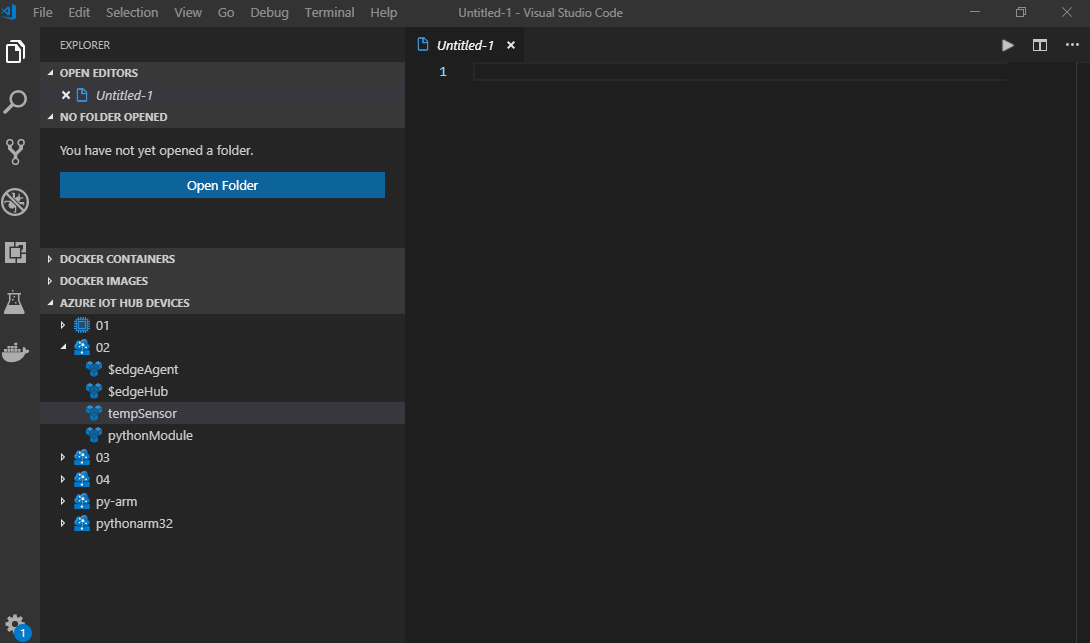Open the Source Control view icon
Image resolution: width=1090 pixels, height=643 pixels.
click(15, 152)
